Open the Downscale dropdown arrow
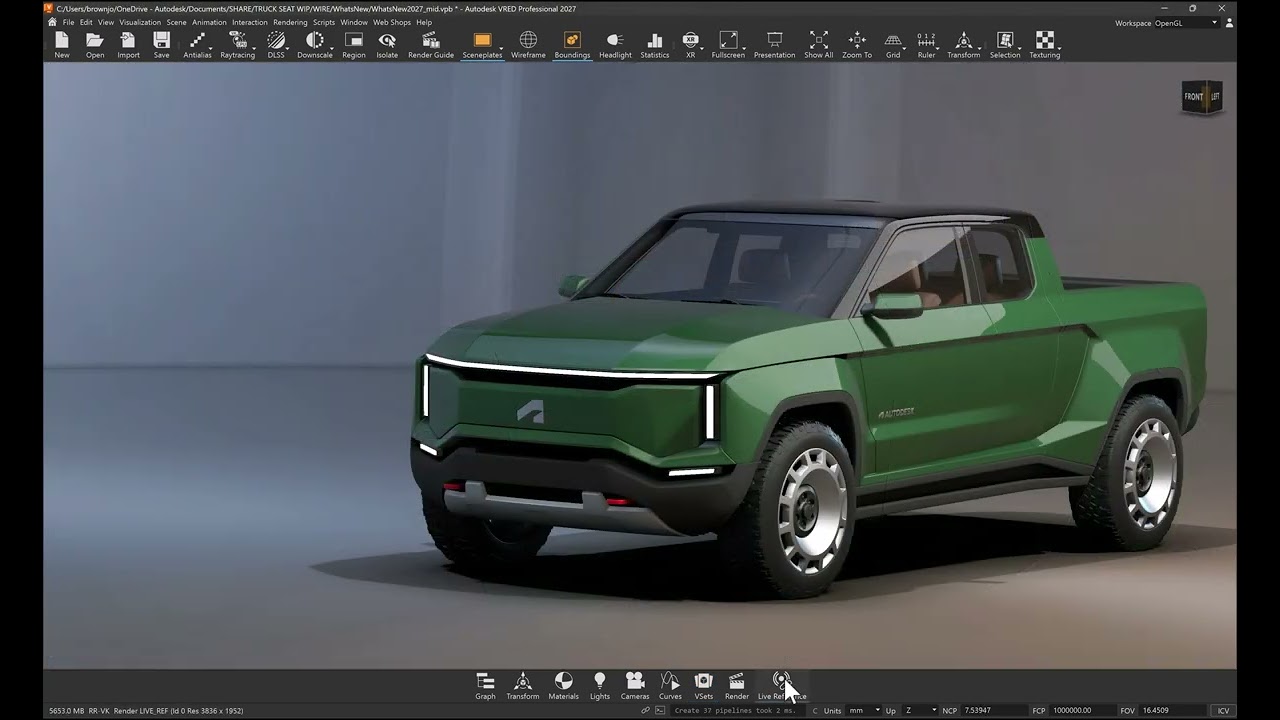This screenshot has height=720, width=1280. pyautogui.click(x=332, y=48)
